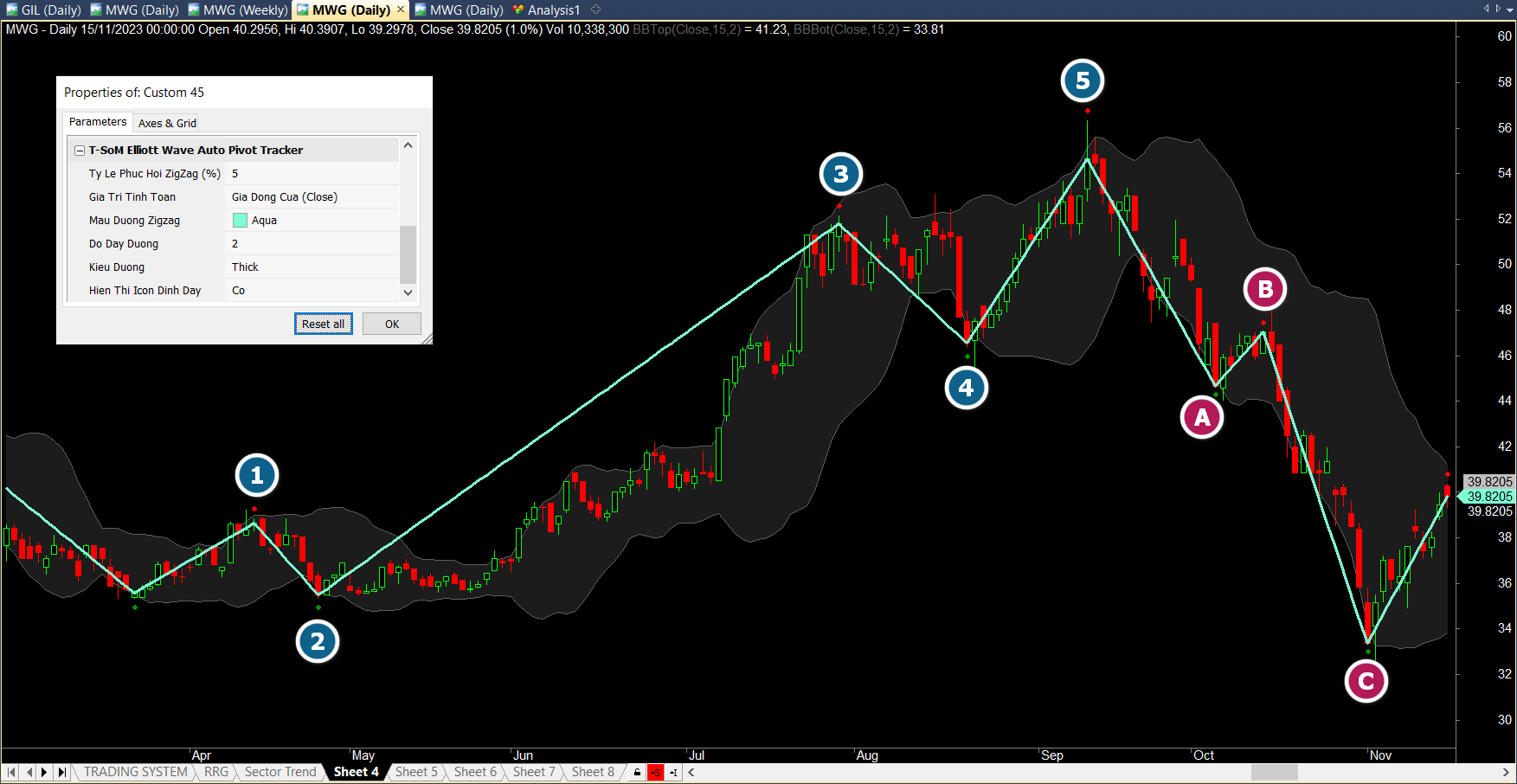The width and height of the screenshot is (1517, 784).
Task: Click the interval-link I icon
Action: (x=673, y=772)
